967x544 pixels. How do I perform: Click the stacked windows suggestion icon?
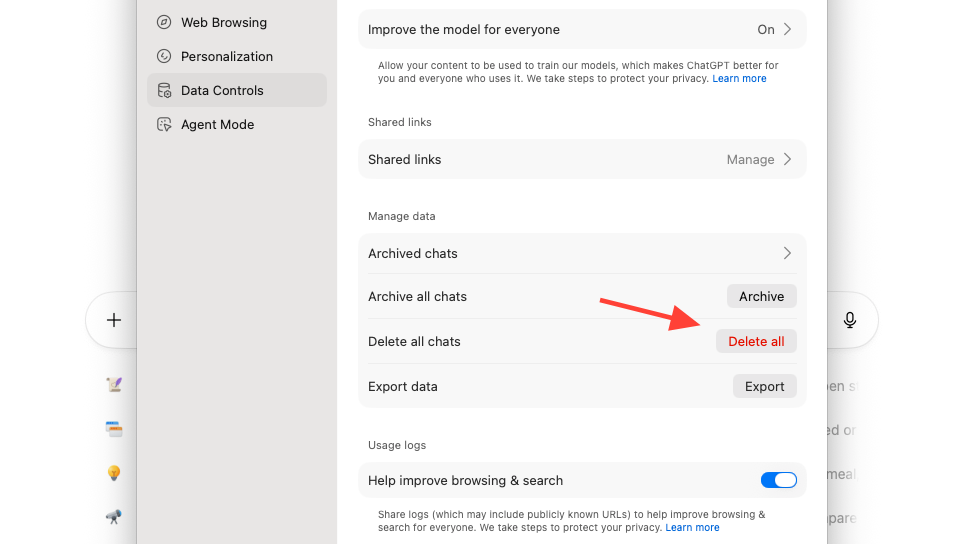114,429
